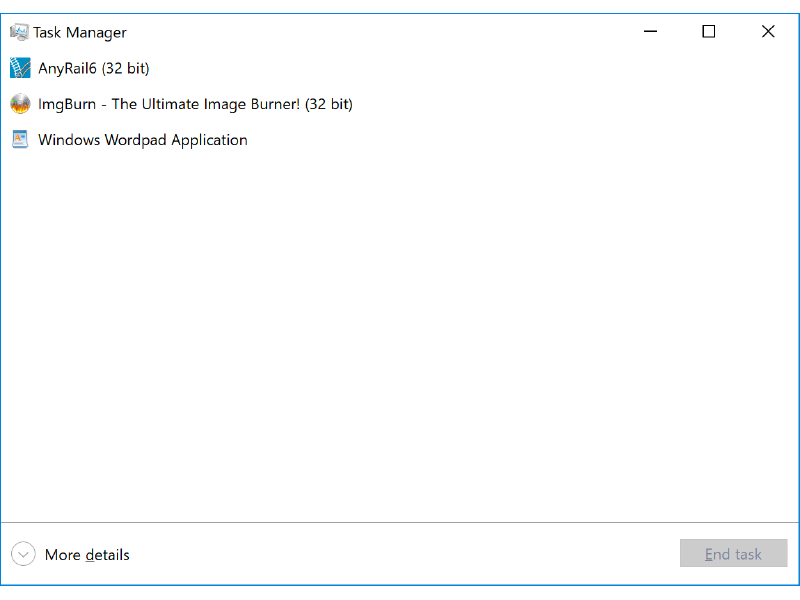
Task: Open More details view
Action: pyautogui.click(x=87, y=554)
